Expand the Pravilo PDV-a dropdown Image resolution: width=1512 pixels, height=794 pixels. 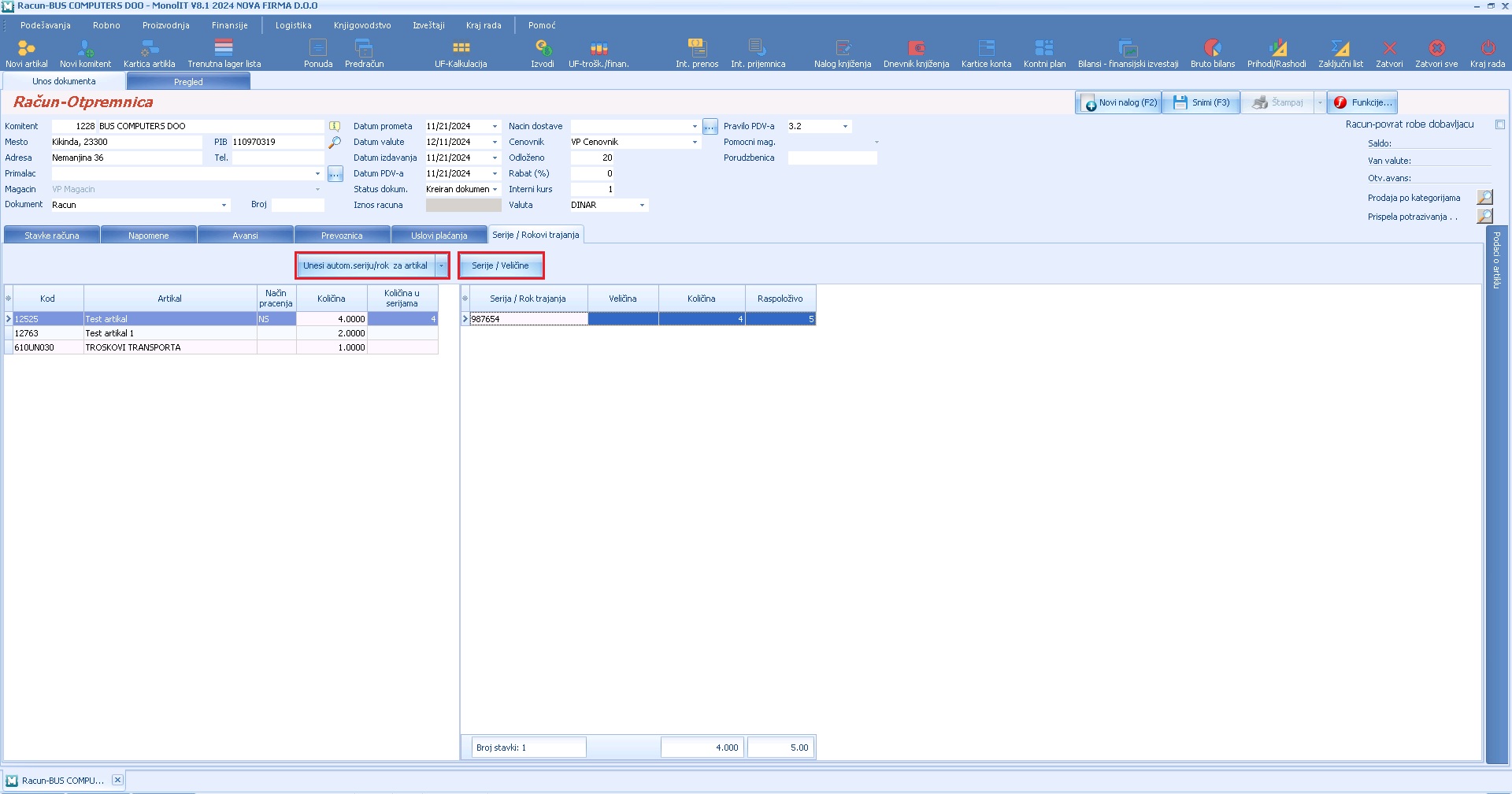(x=846, y=126)
